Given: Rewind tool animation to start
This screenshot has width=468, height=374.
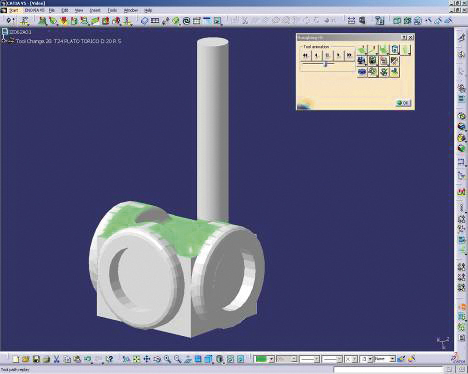Looking at the screenshot, I should (305, 55).
